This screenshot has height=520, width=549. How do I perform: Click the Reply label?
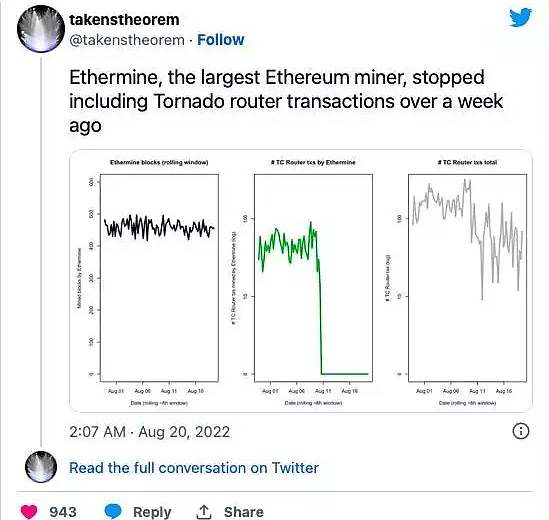click(152, 512)
